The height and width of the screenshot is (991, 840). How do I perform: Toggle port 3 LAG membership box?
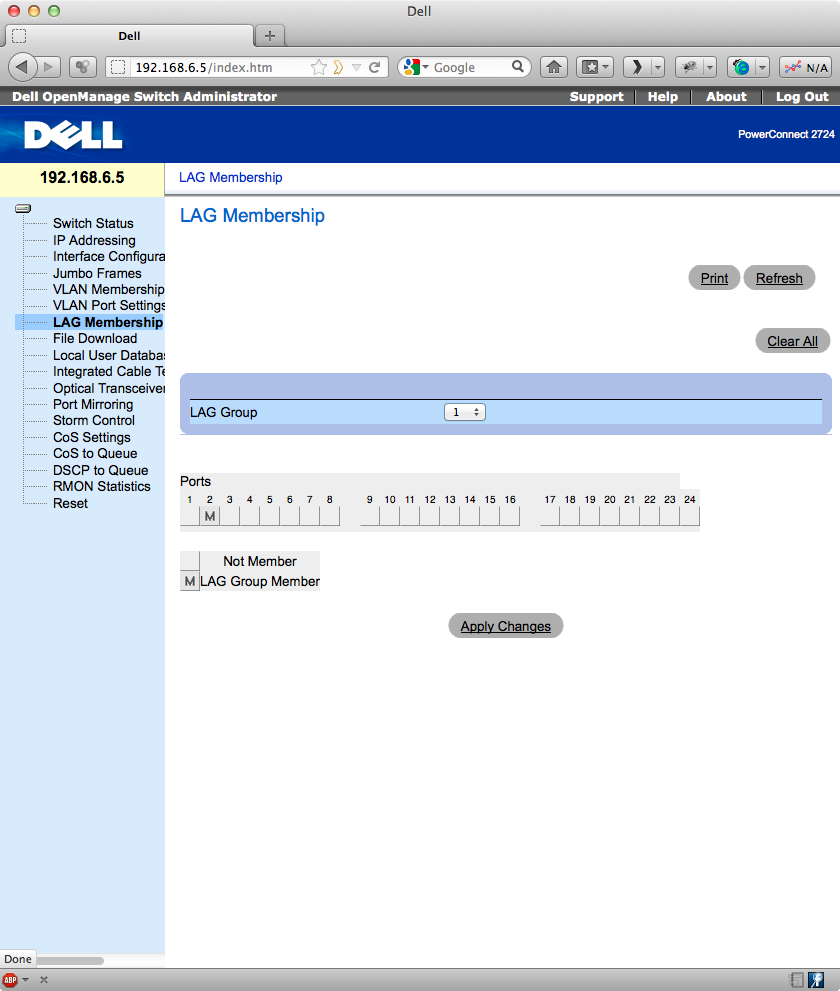pos(229,516)
